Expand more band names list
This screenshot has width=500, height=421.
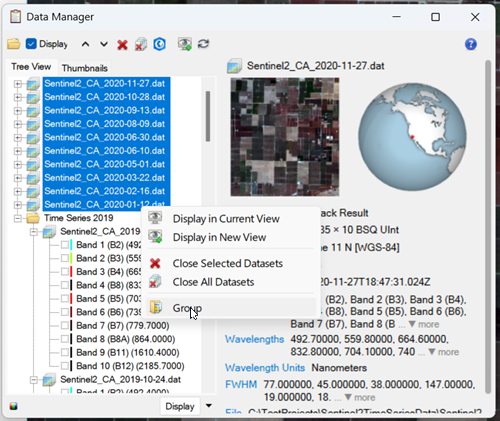pyautogui.click(x=424, y=324)
